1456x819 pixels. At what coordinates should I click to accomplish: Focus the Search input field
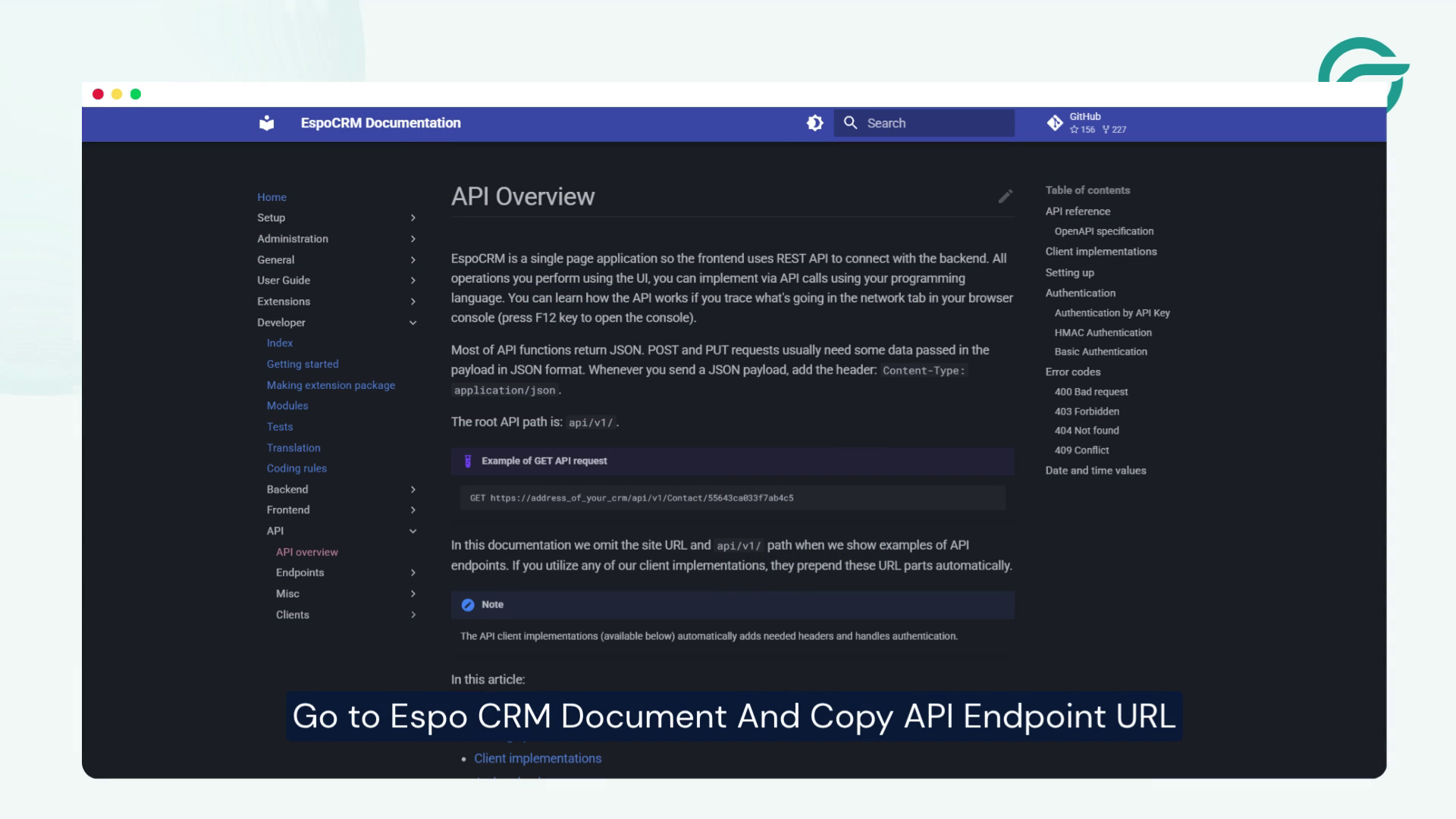coord(924,123)
